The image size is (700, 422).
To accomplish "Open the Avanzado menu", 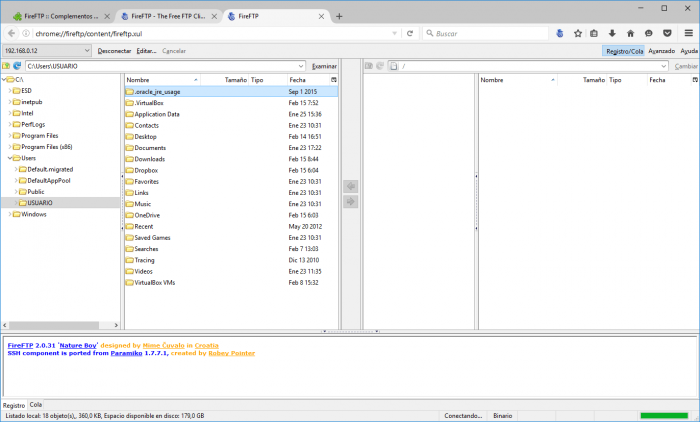I will pos(662,51).
